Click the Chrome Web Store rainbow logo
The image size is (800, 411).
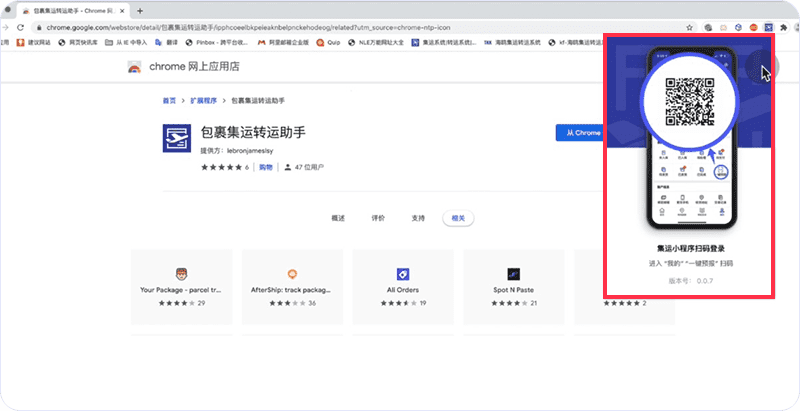pos(134,68)
